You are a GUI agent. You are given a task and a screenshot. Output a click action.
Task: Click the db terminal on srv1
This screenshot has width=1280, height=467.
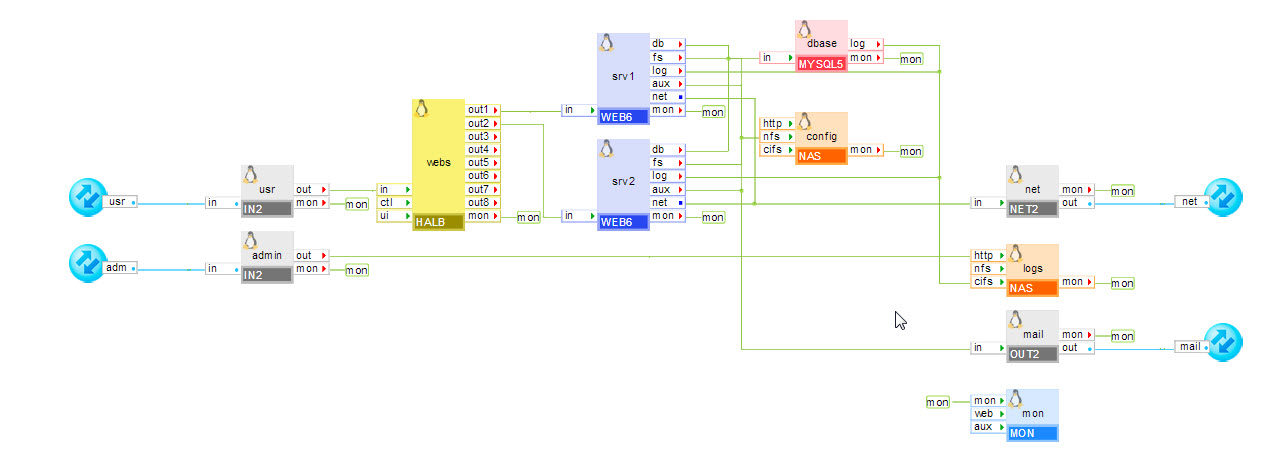click(668, 44)
